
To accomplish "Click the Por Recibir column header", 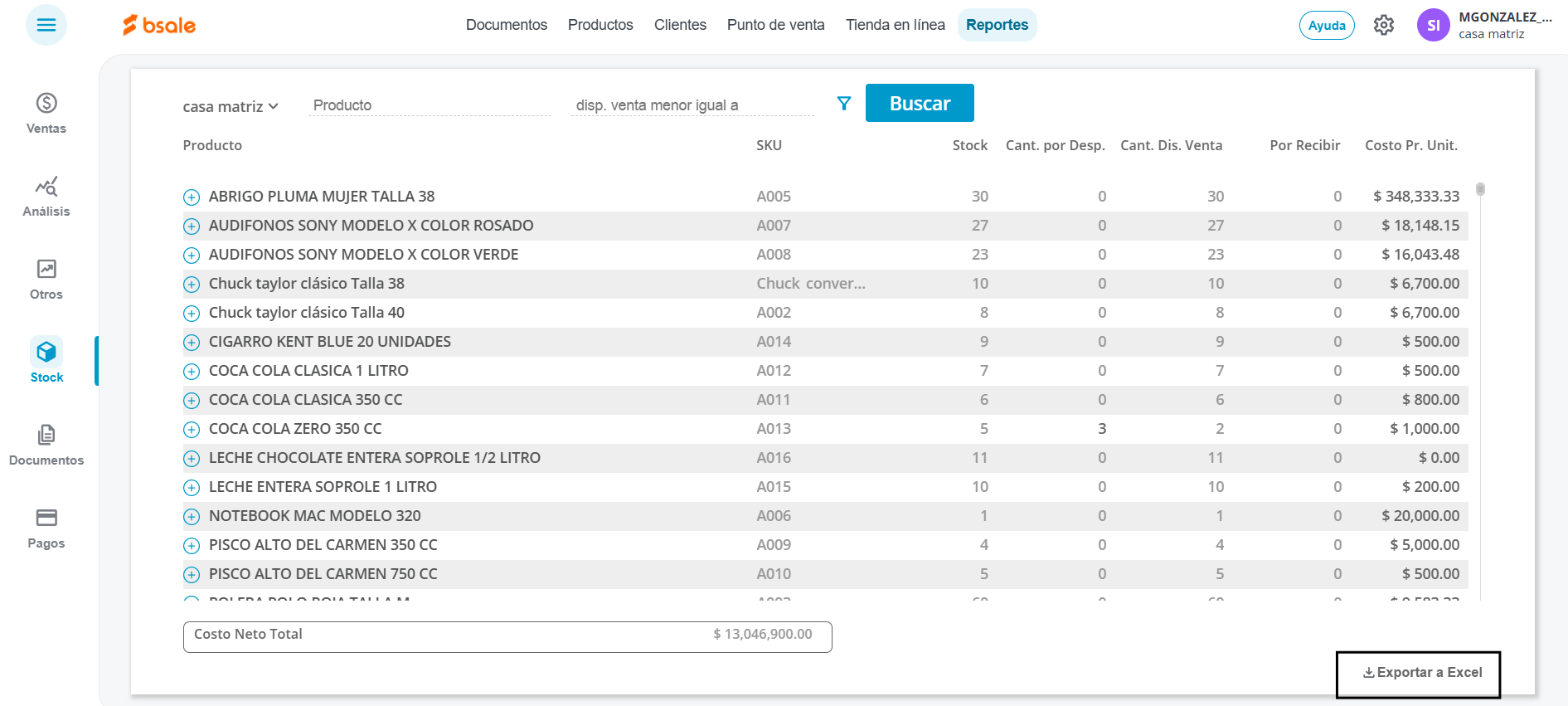I will click(x=1304, y=145).
